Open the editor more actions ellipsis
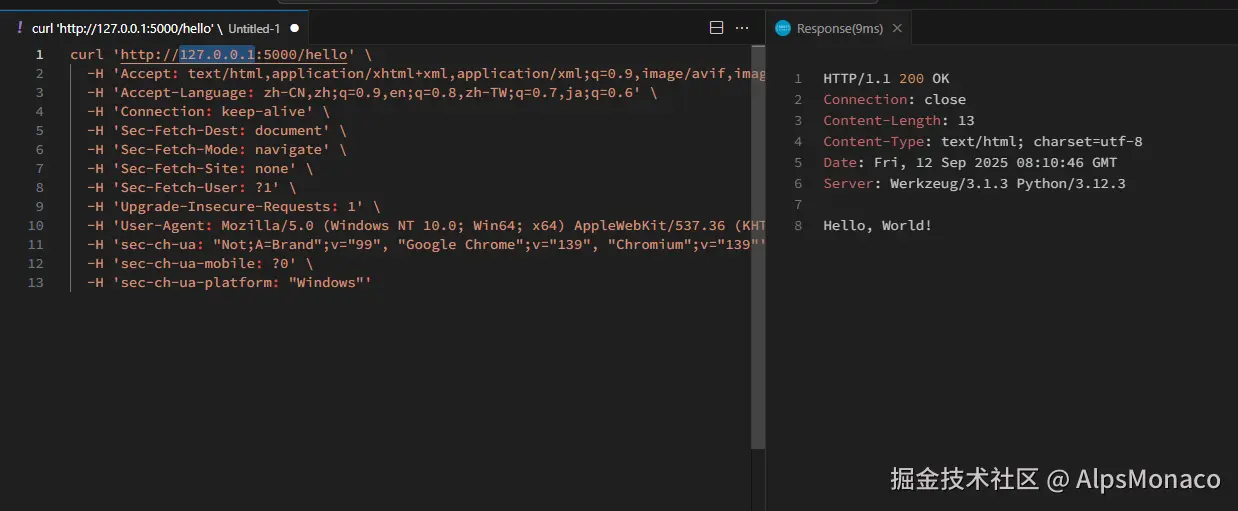 [x=742, y=28]
